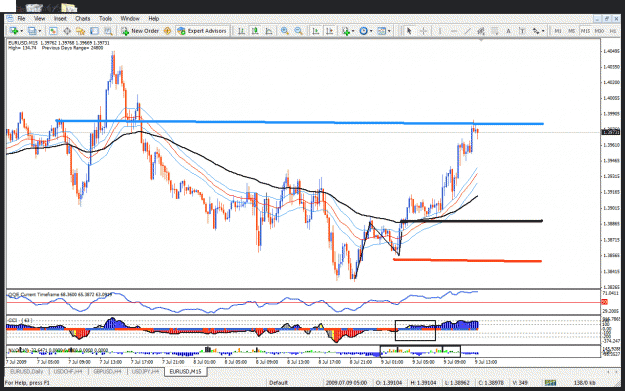625x391 pixels.
Task: Open a new chart window
Action: tap(14, 31)
